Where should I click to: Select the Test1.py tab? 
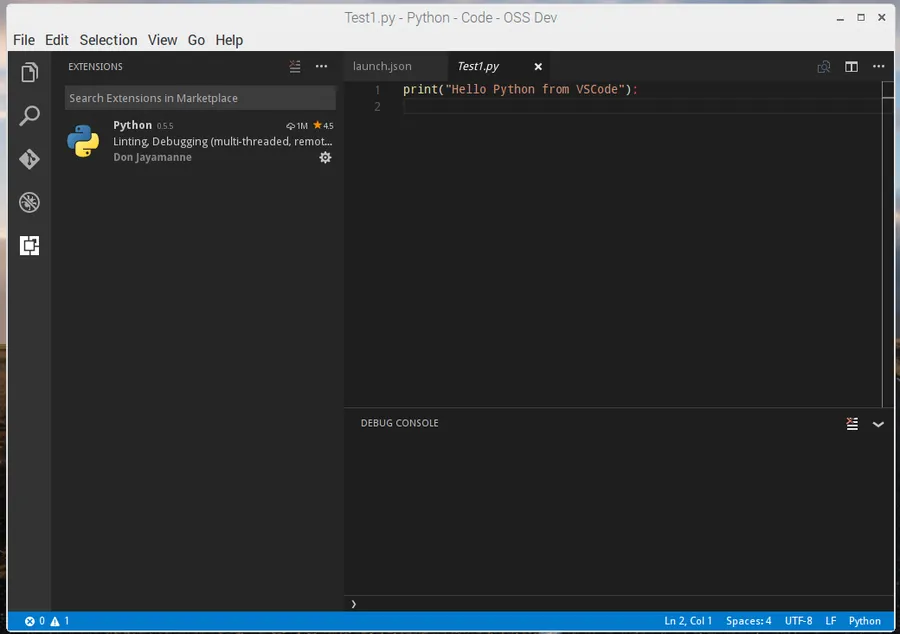point(478,67)
